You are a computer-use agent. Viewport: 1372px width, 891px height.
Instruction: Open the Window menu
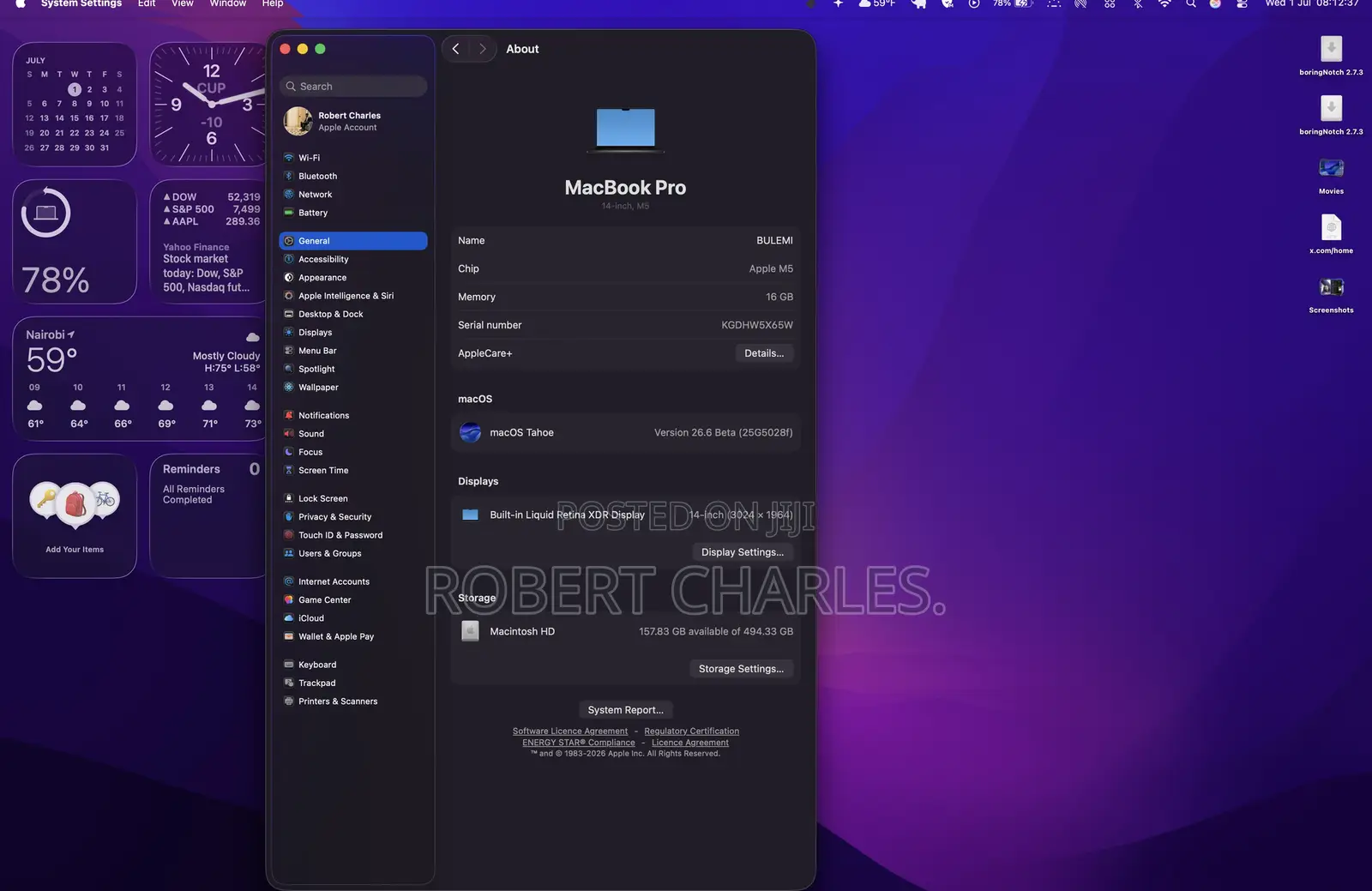(228, 4)
